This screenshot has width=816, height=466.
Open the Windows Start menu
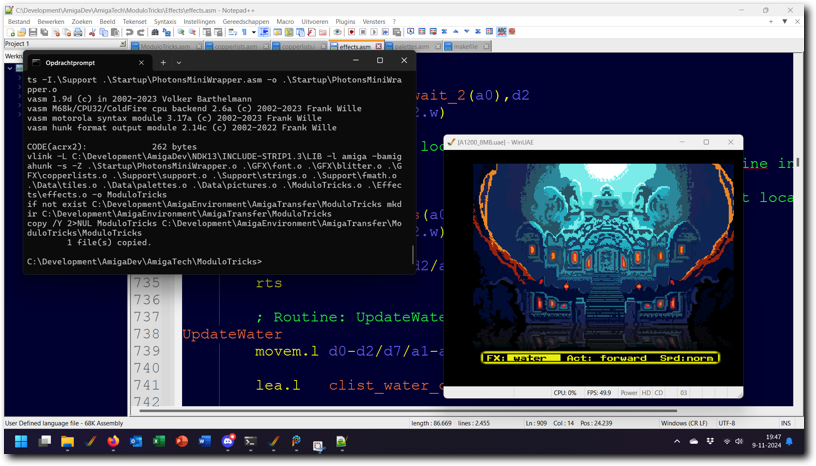pos(21,442)
